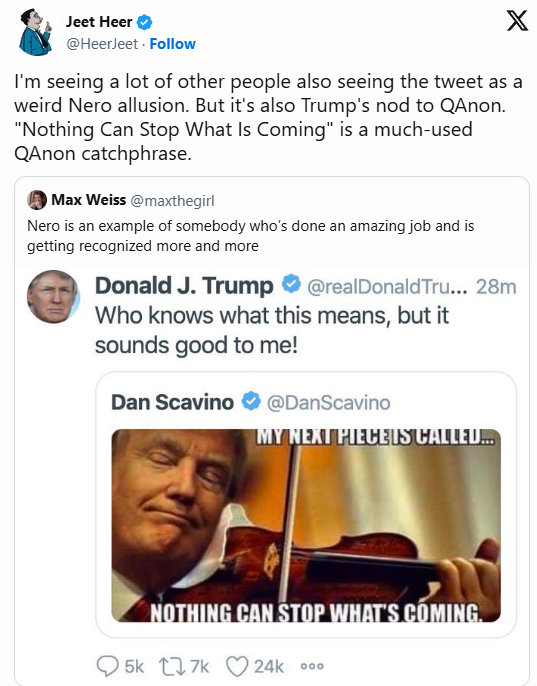537x686 pixels.
Task: Open the @HeerJeet handle link
Action: (x=102, y=44)
